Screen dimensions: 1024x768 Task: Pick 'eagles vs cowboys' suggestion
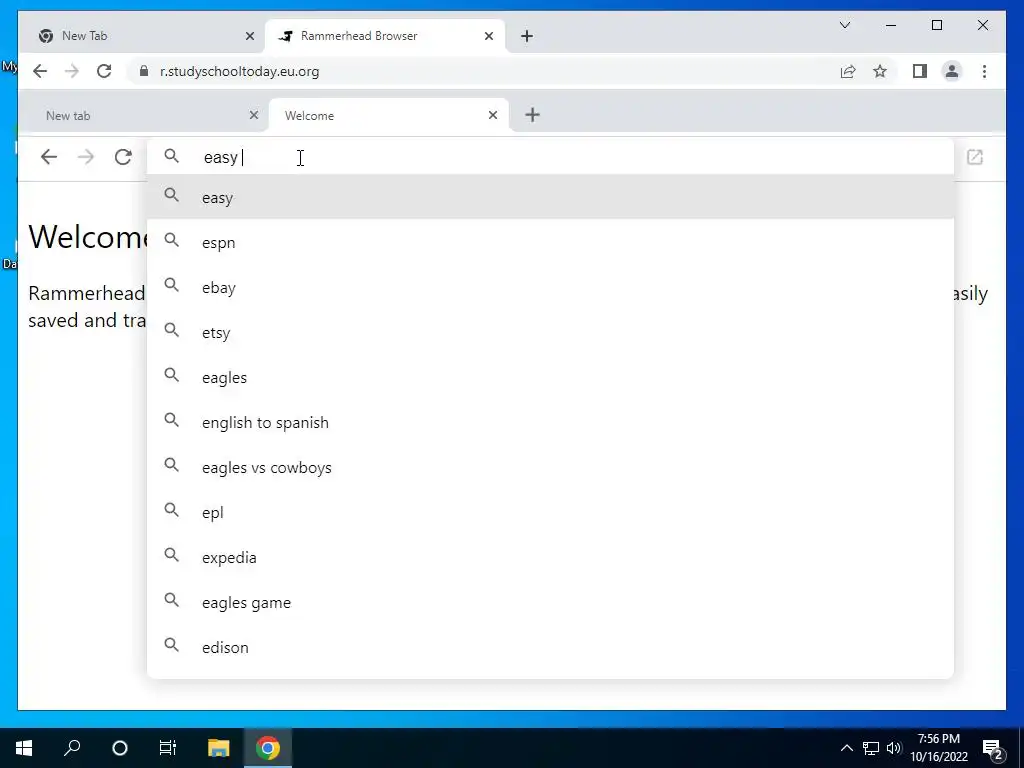[x=550, y=468]
